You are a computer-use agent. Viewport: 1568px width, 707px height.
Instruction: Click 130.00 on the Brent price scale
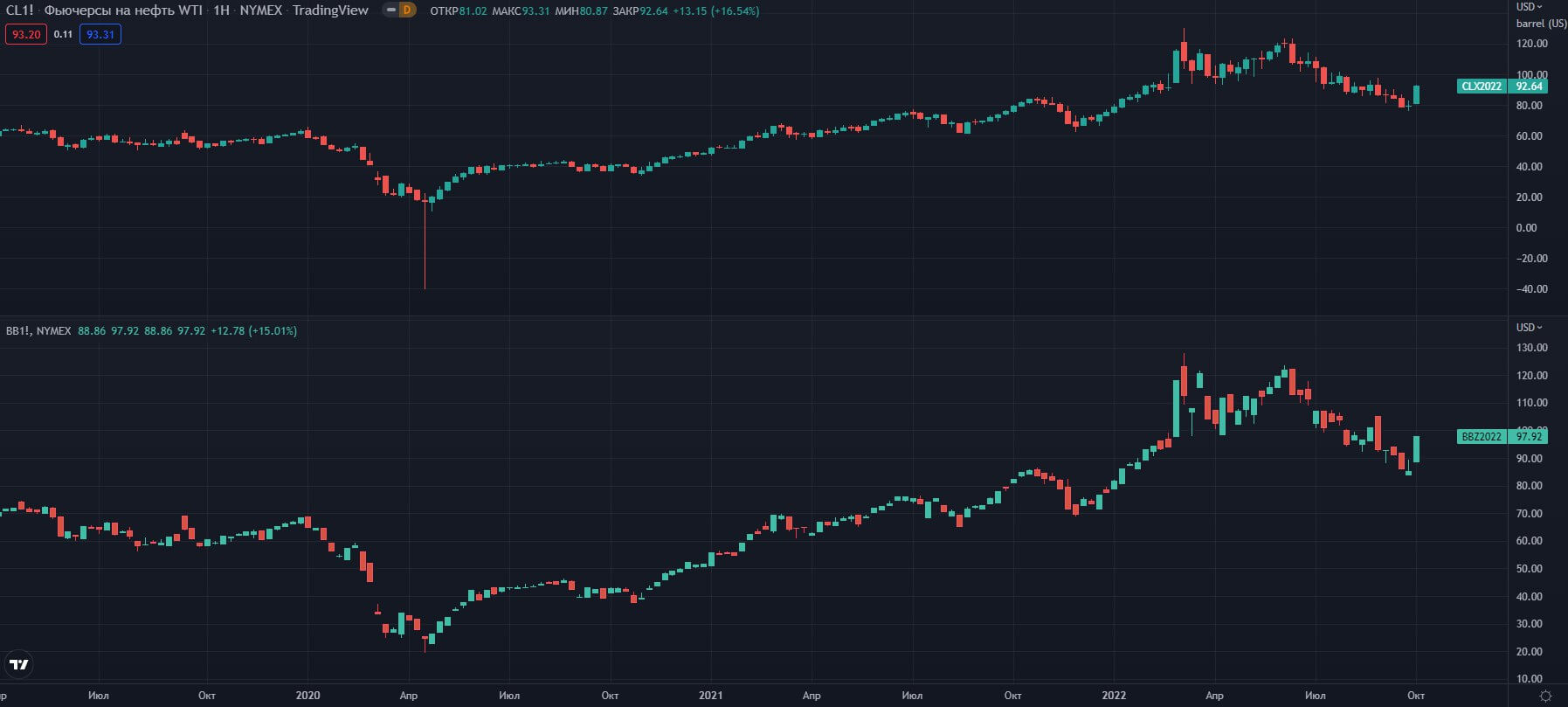pos(1532,348)
